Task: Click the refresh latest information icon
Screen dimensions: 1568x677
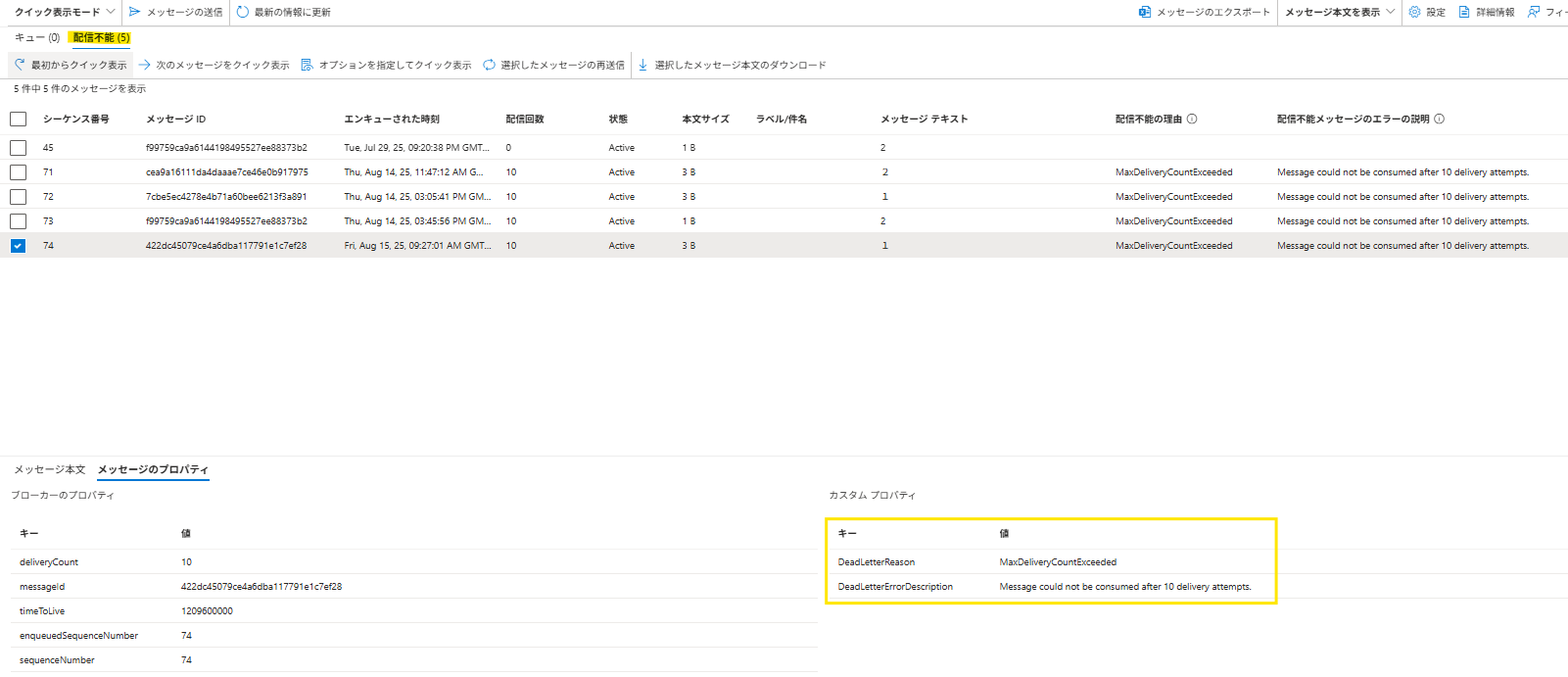Action: [x=243, y=12]
